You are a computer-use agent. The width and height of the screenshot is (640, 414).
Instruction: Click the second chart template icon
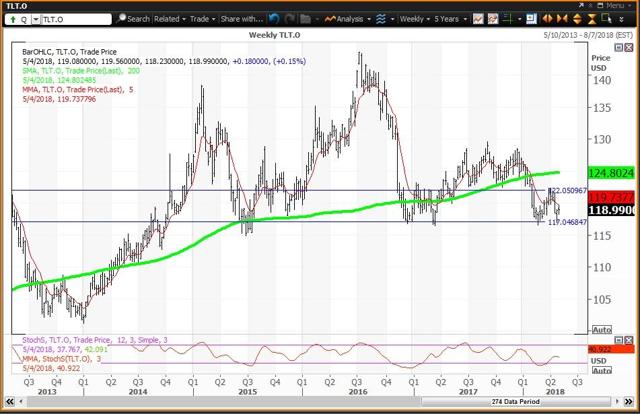click(493, 19)
